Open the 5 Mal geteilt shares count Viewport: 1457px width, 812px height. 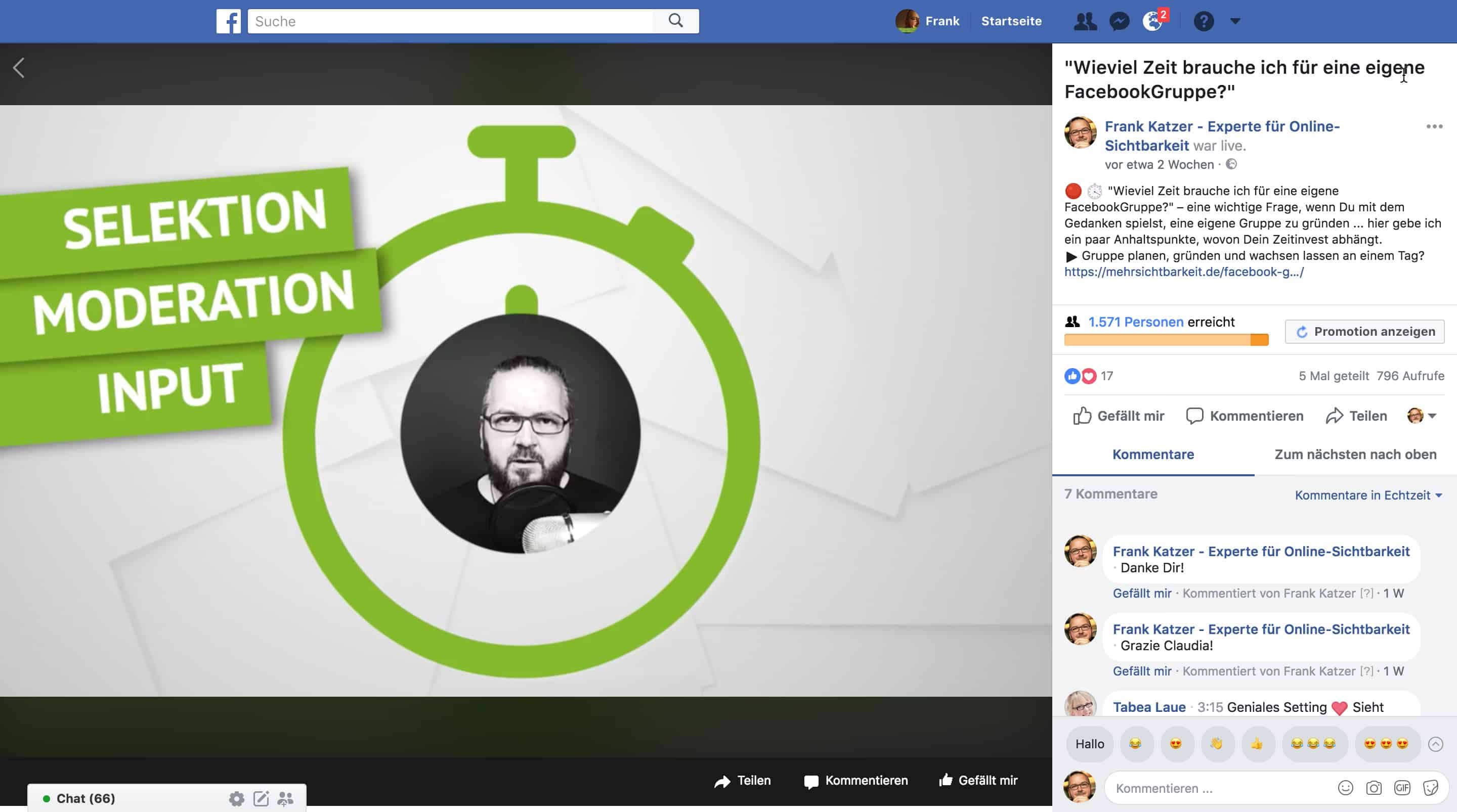tap(1333, 376)
